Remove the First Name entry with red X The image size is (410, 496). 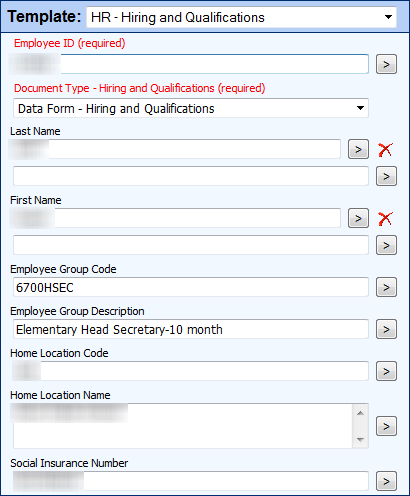point(385,219)
